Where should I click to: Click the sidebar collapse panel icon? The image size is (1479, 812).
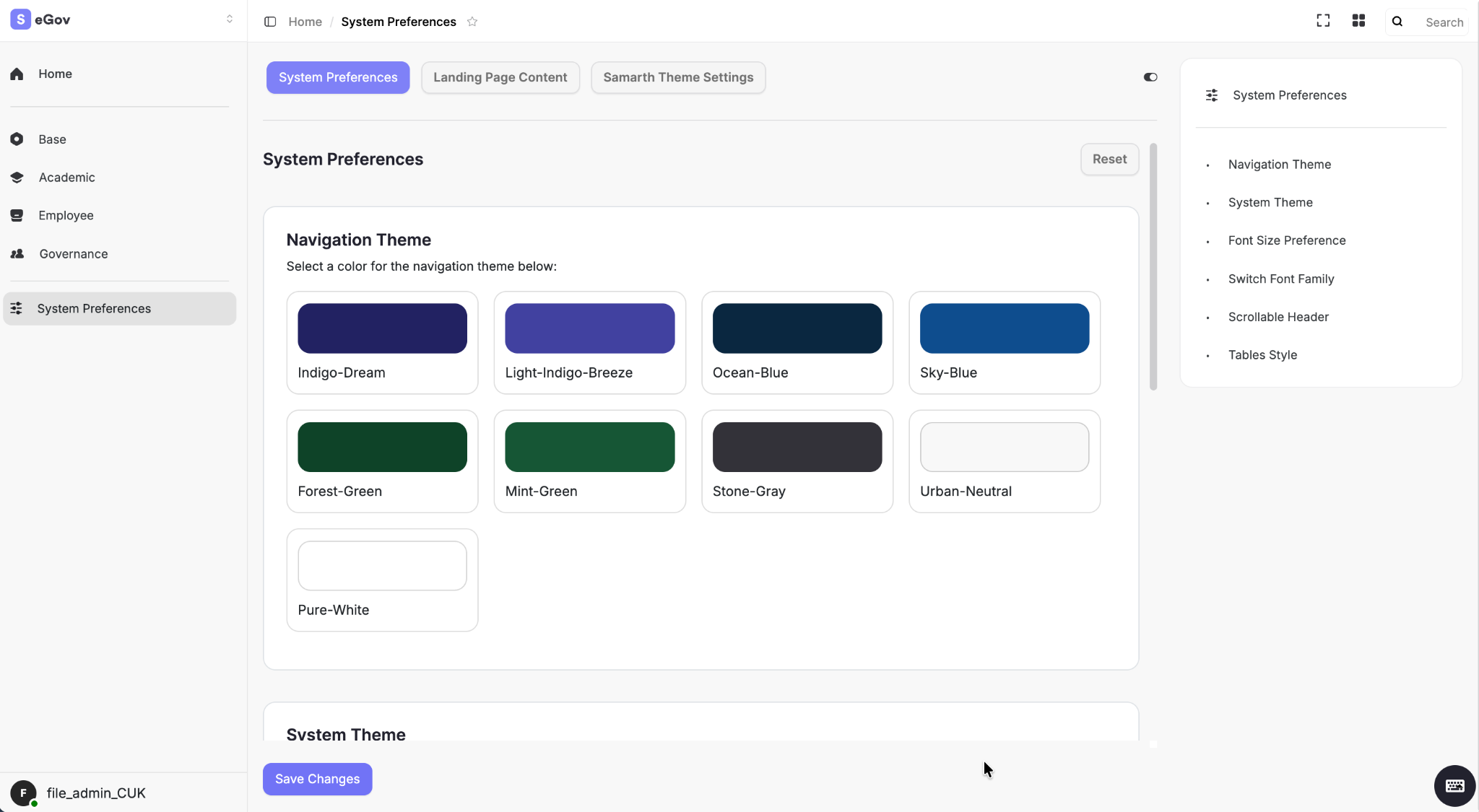(x=270, y=22)
